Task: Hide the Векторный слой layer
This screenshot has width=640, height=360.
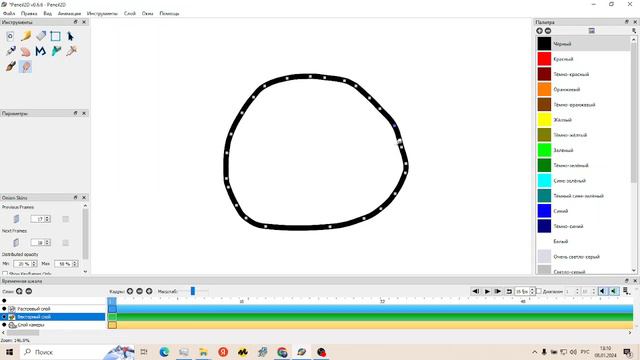Action: click(4, 317)
